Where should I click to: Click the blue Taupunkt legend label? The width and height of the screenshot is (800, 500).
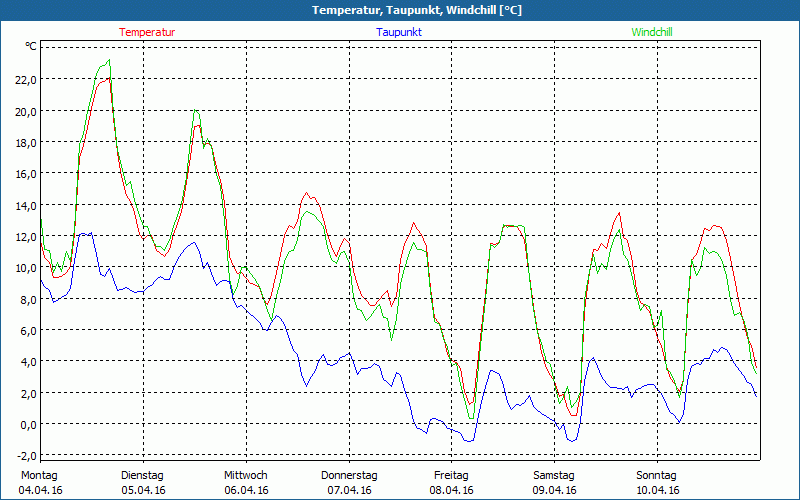point(399,32)
